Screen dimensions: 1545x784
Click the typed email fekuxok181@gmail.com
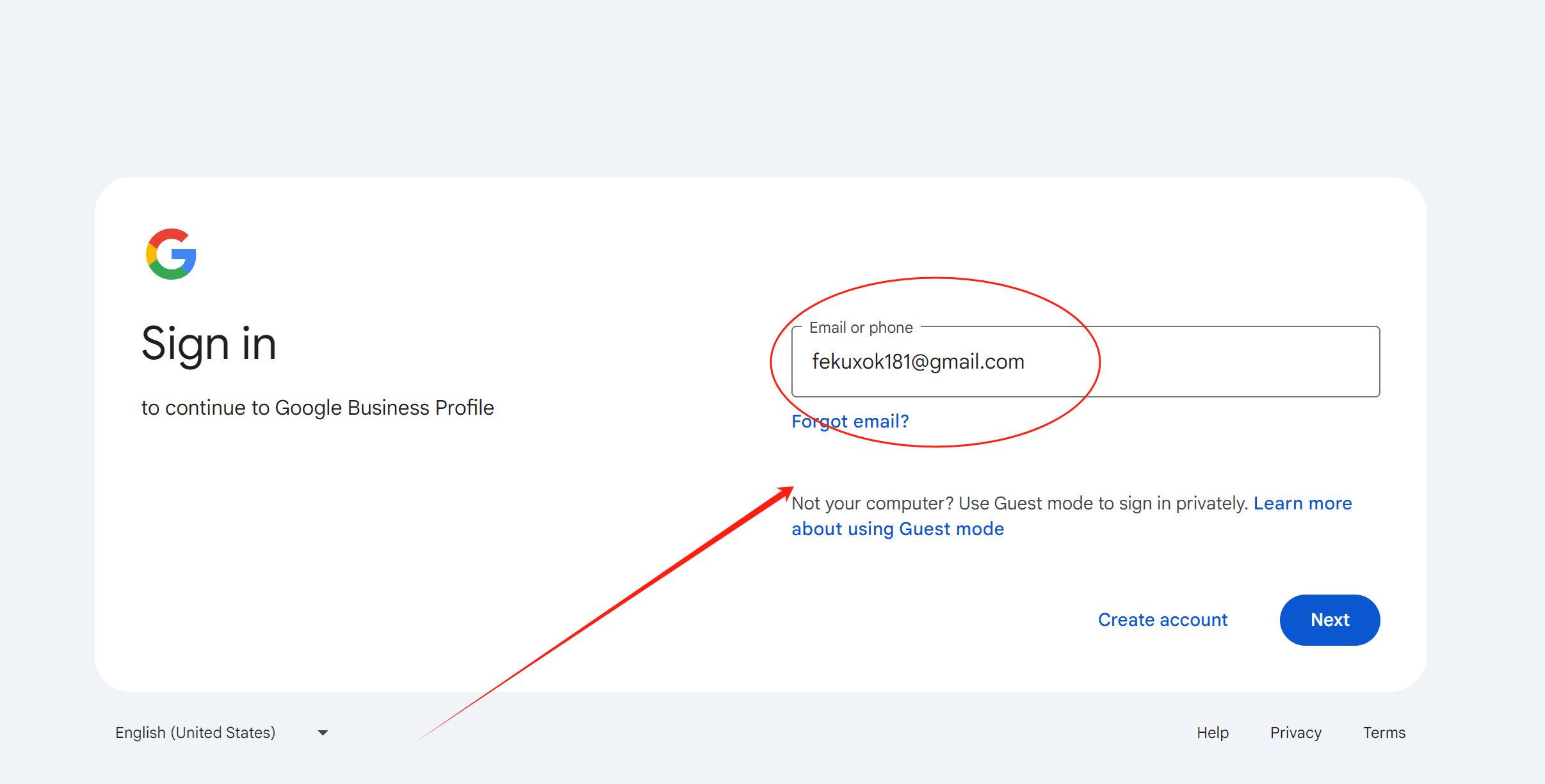tap(918, 362)
